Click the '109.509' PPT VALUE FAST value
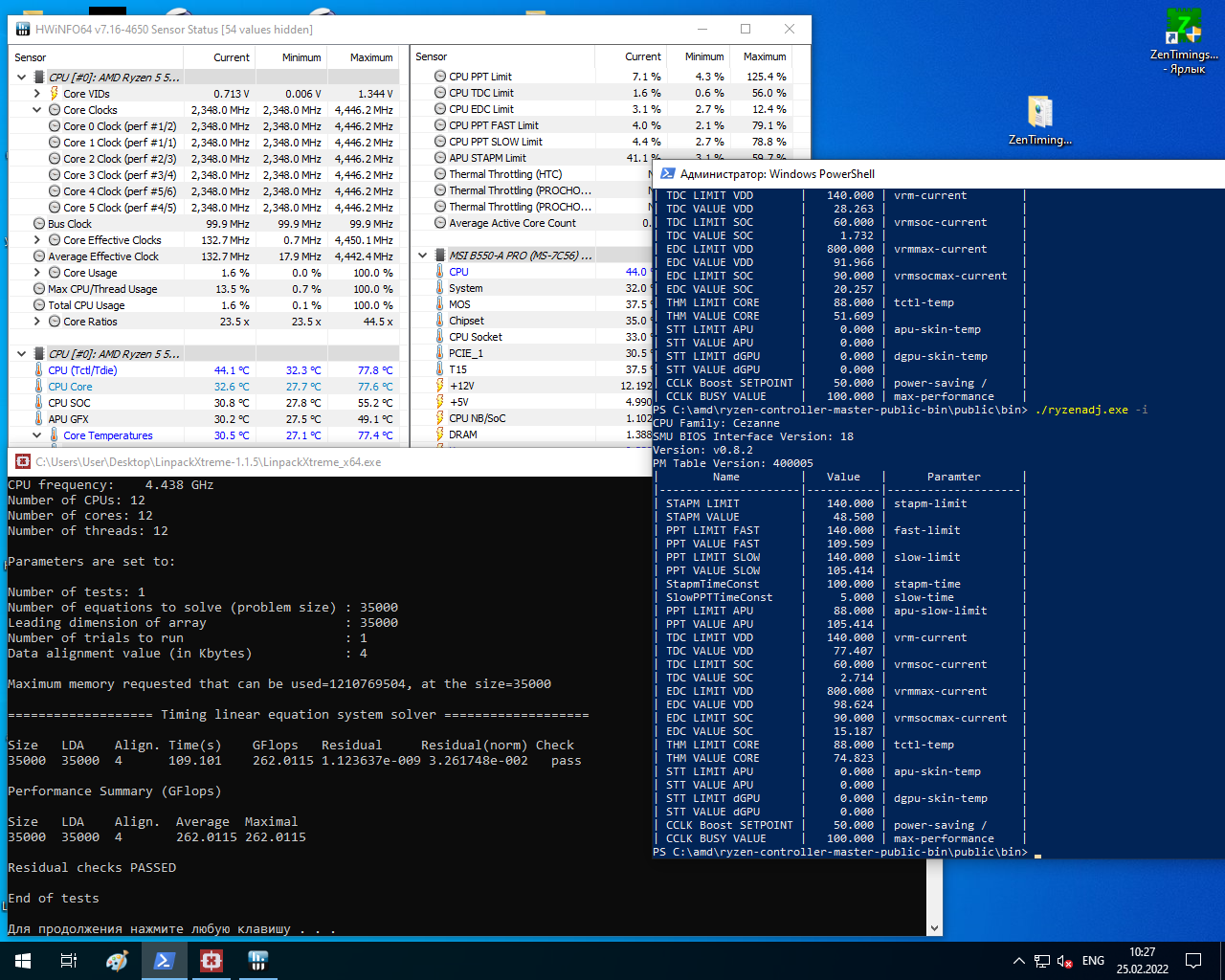 point(850,544)
